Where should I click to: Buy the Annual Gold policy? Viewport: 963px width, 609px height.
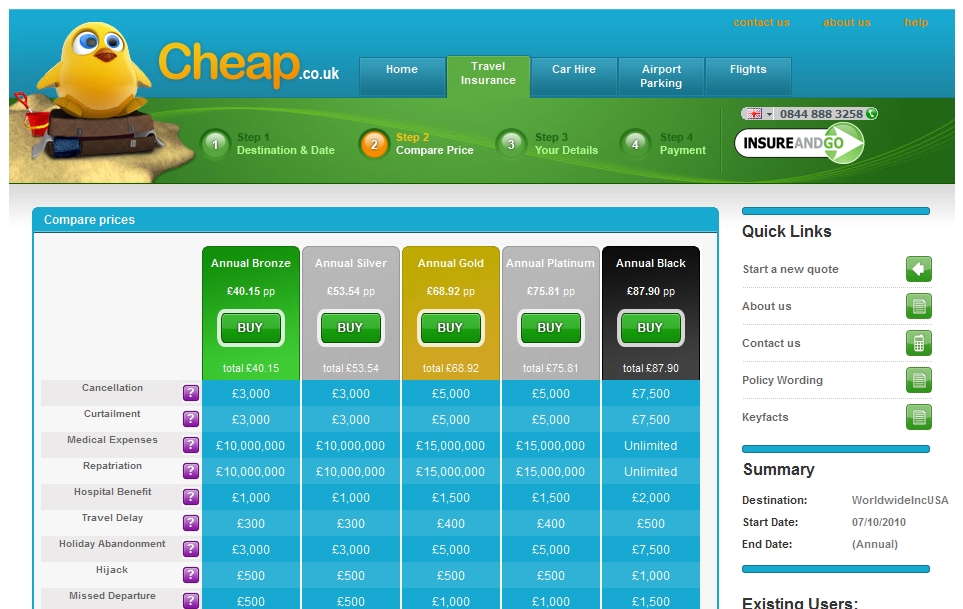(x=451, y=328)
